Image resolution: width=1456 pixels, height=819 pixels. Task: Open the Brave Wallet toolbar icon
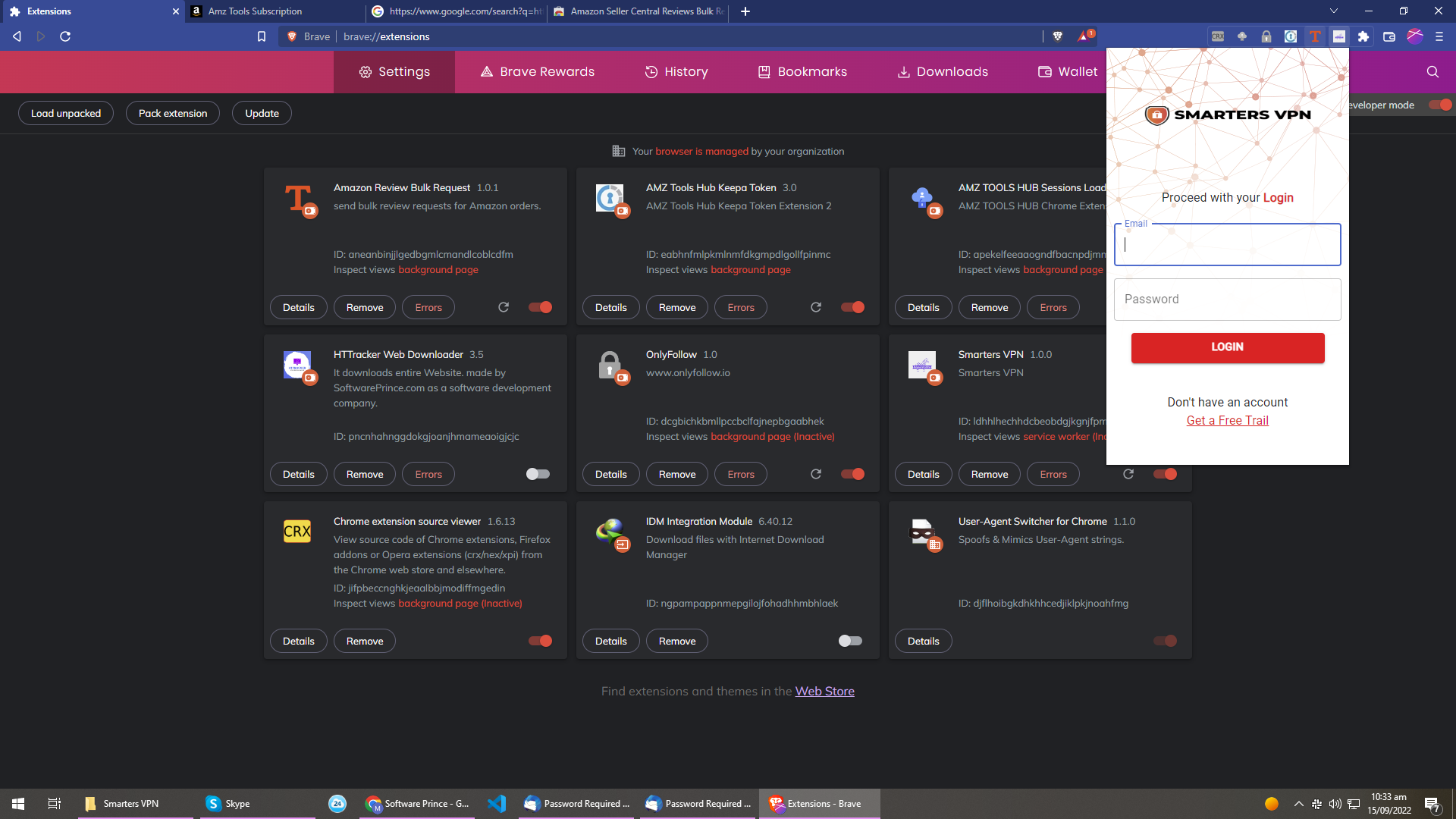1389,36
